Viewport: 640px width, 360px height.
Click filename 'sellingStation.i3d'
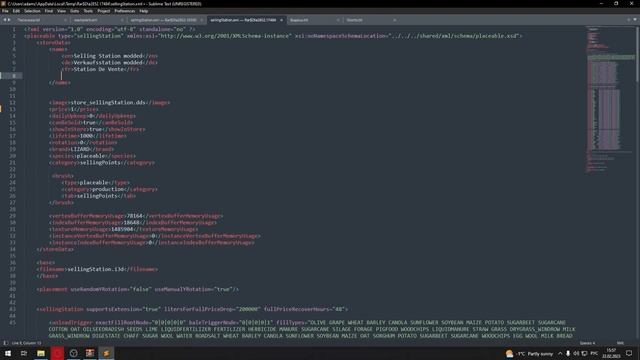[x=96, y=269]
